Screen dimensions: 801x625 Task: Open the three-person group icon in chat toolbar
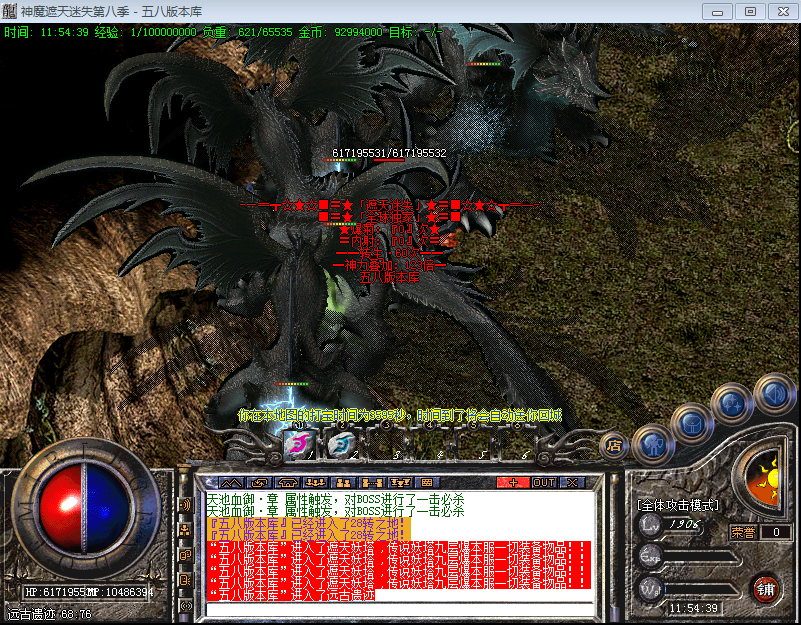pyautogui.click(x=316, y=482)
